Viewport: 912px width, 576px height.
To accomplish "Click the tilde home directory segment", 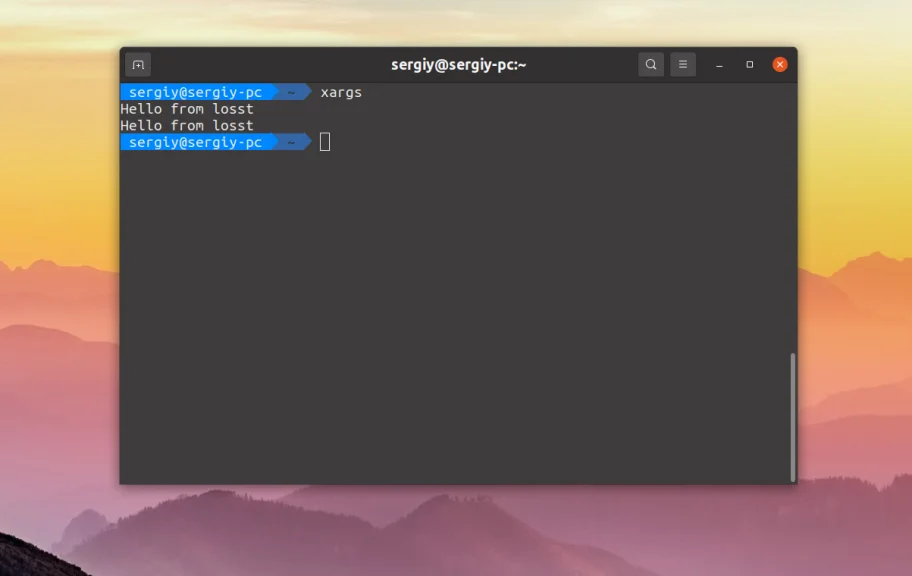I will (290, 92).
